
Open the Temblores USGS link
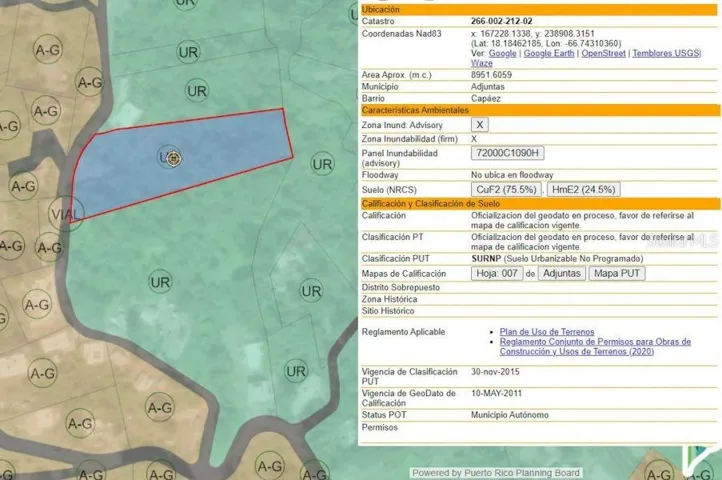pyautogui.click(x=666, y=53)
